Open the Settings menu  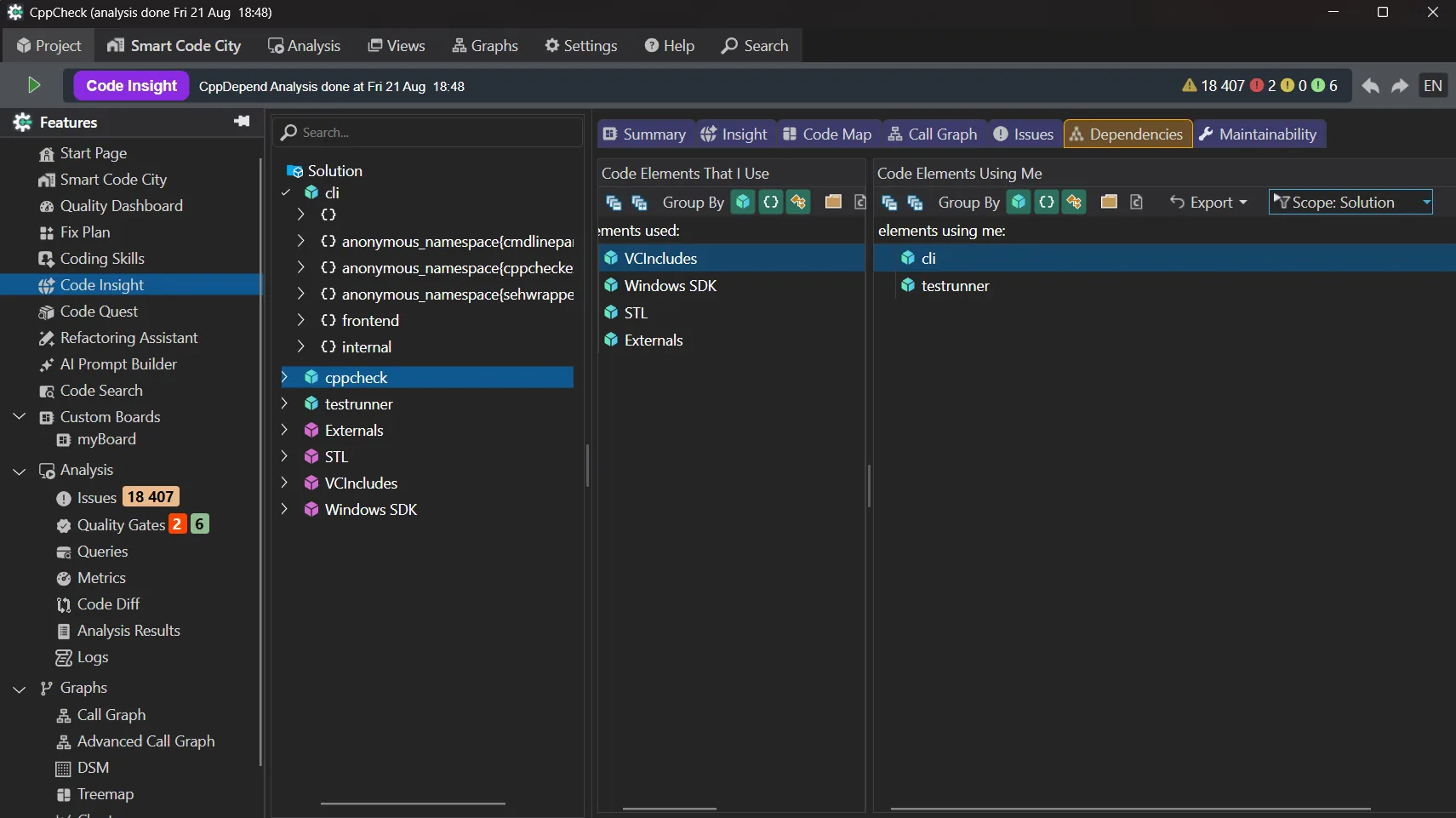(x=581, y=45)
